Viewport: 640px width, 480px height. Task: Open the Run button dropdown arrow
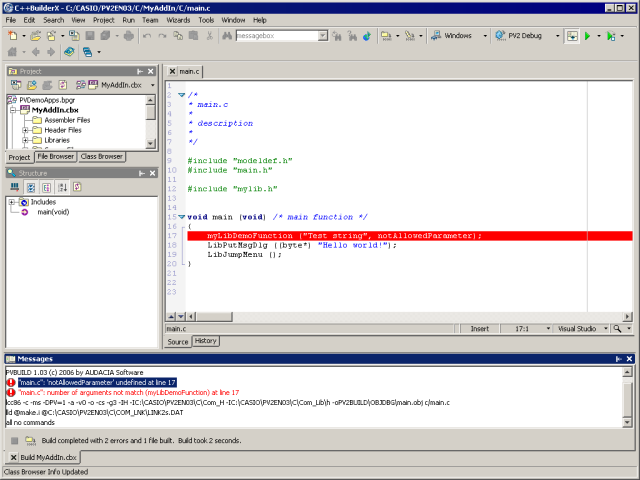pyautogui.click(x=598, y=36)
